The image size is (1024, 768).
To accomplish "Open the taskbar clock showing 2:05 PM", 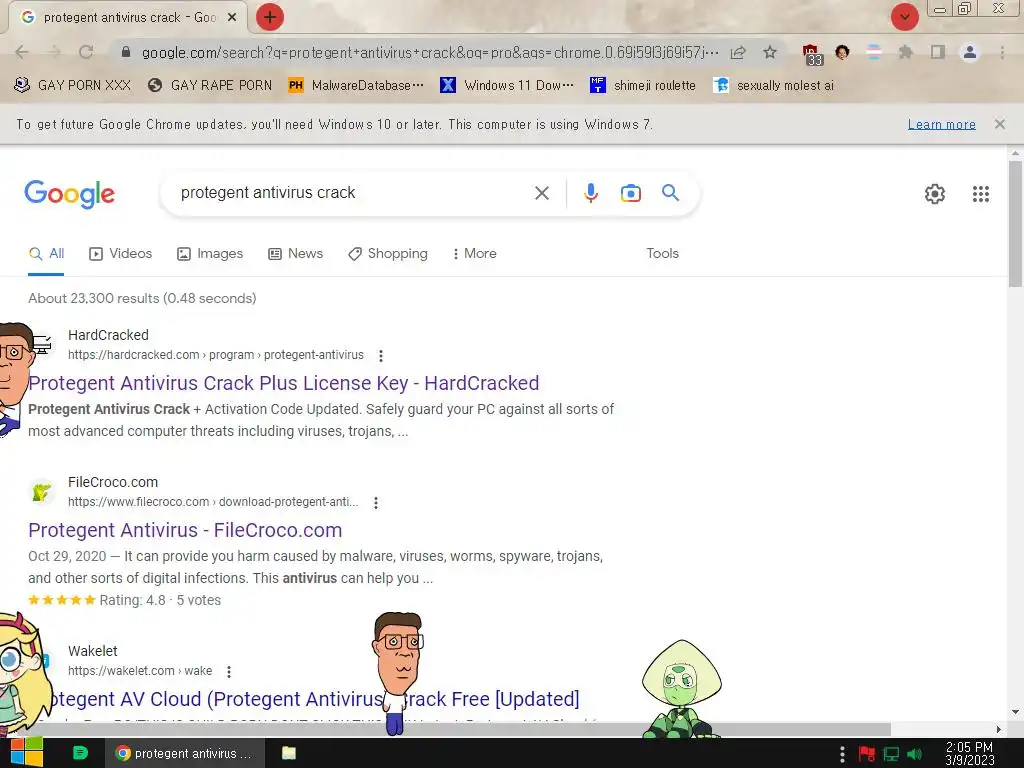I will click(x=969, y=754).
